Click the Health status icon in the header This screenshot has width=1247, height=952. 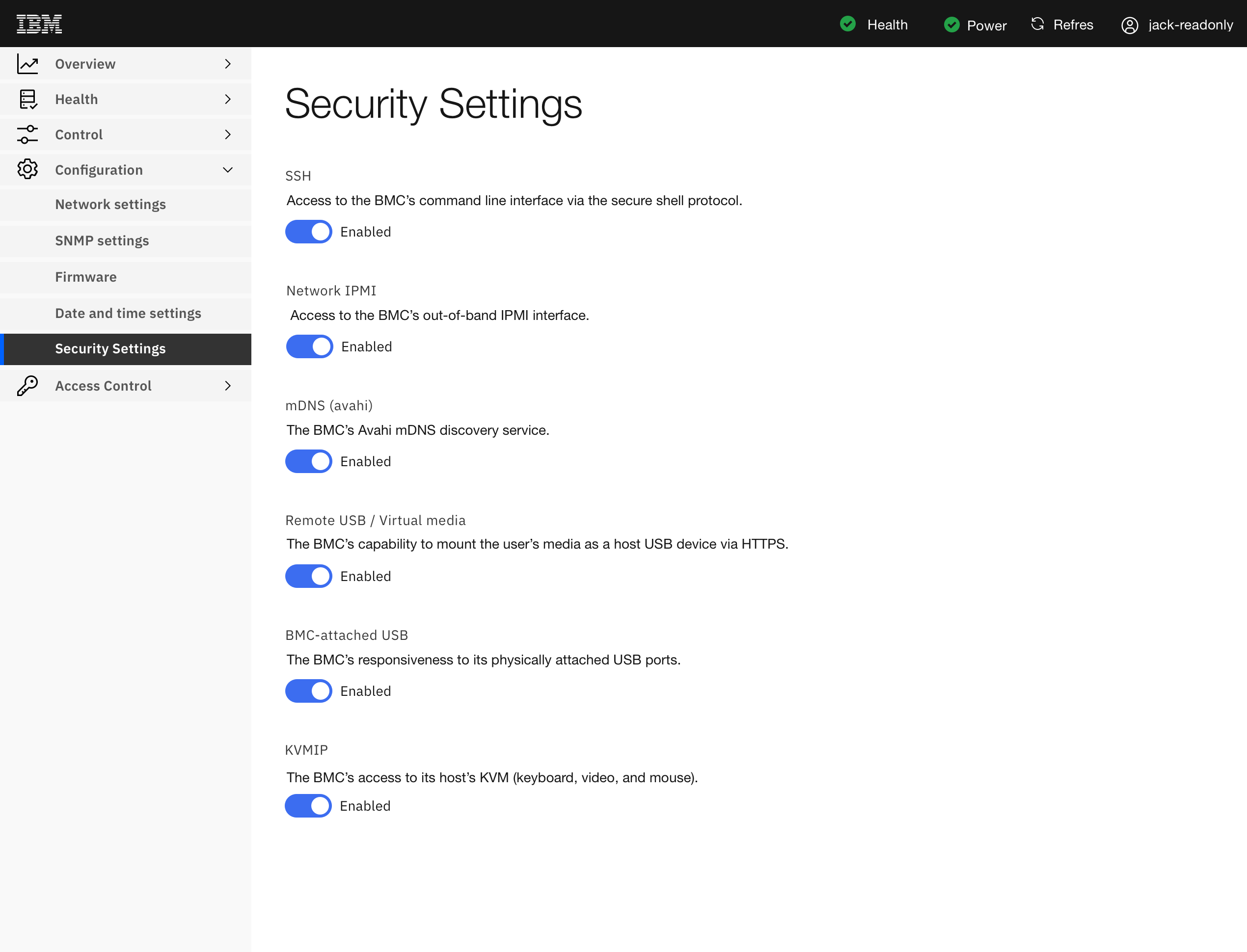[848, 25]
